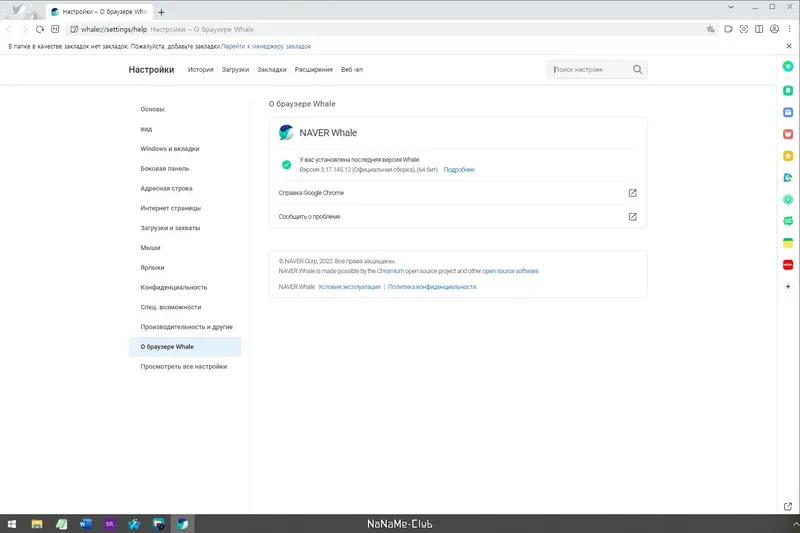800x533 pixels.
Task: Click the open source software link
Action: (x=510, y=271)
